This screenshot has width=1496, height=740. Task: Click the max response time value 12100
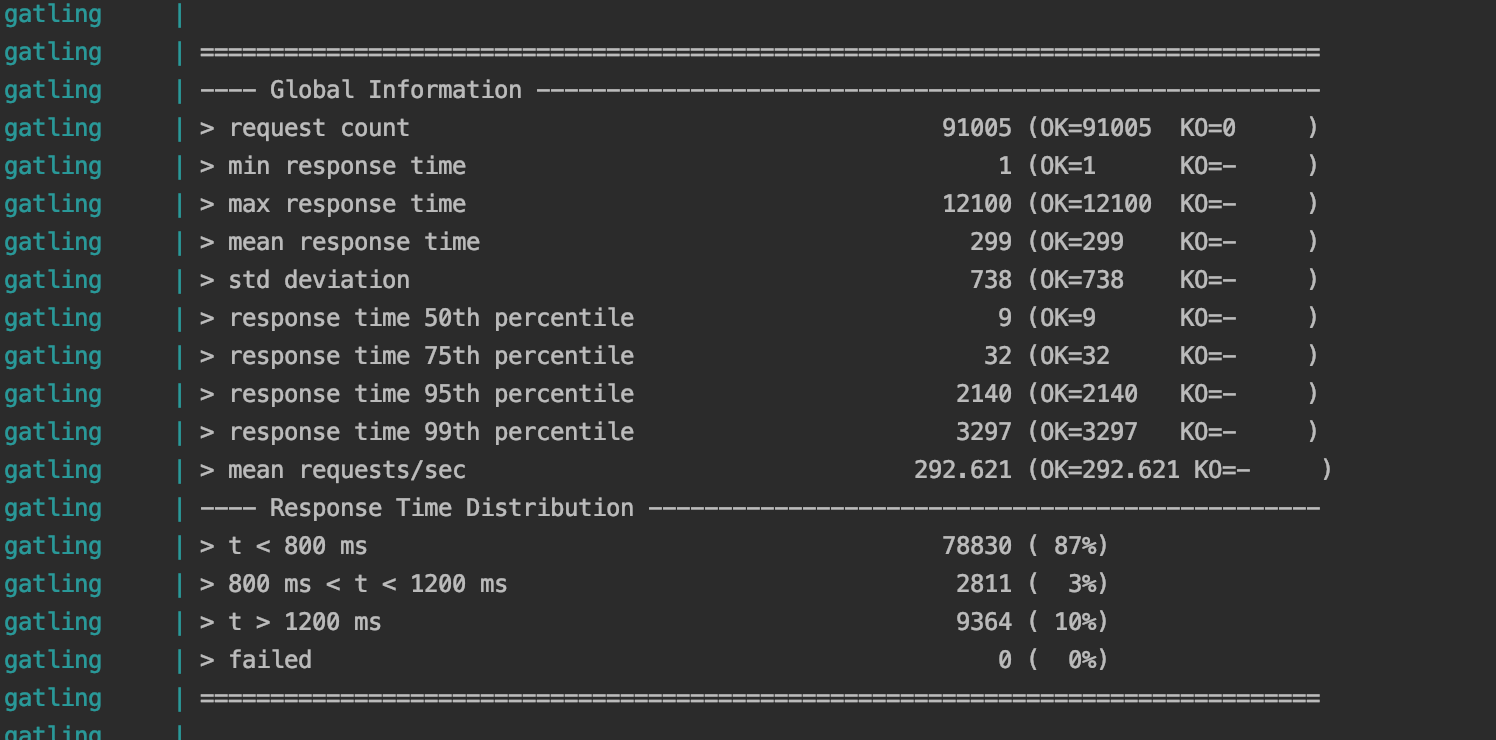pos(976,204)
